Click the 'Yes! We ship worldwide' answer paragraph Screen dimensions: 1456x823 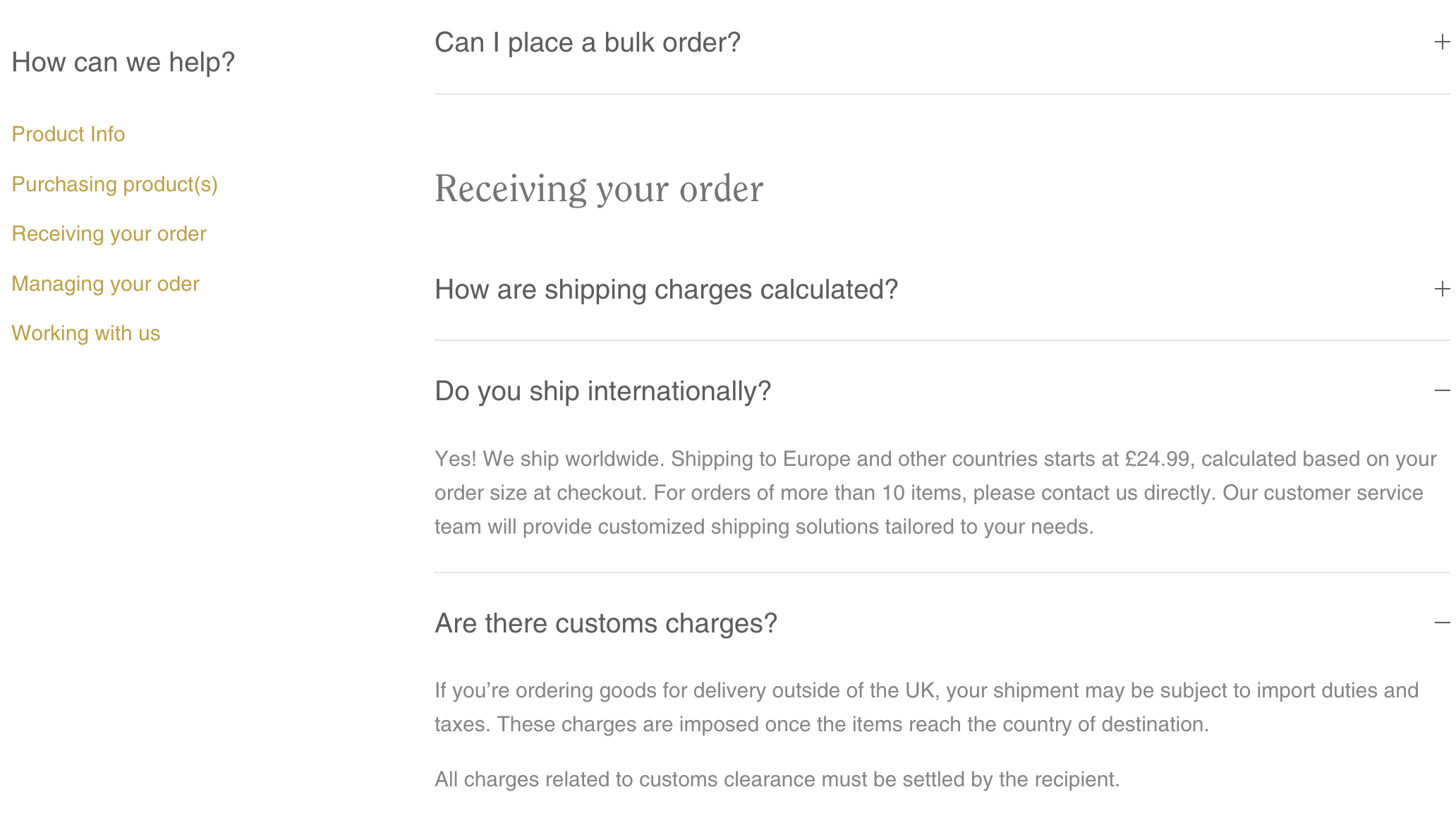tap(762, 493)
